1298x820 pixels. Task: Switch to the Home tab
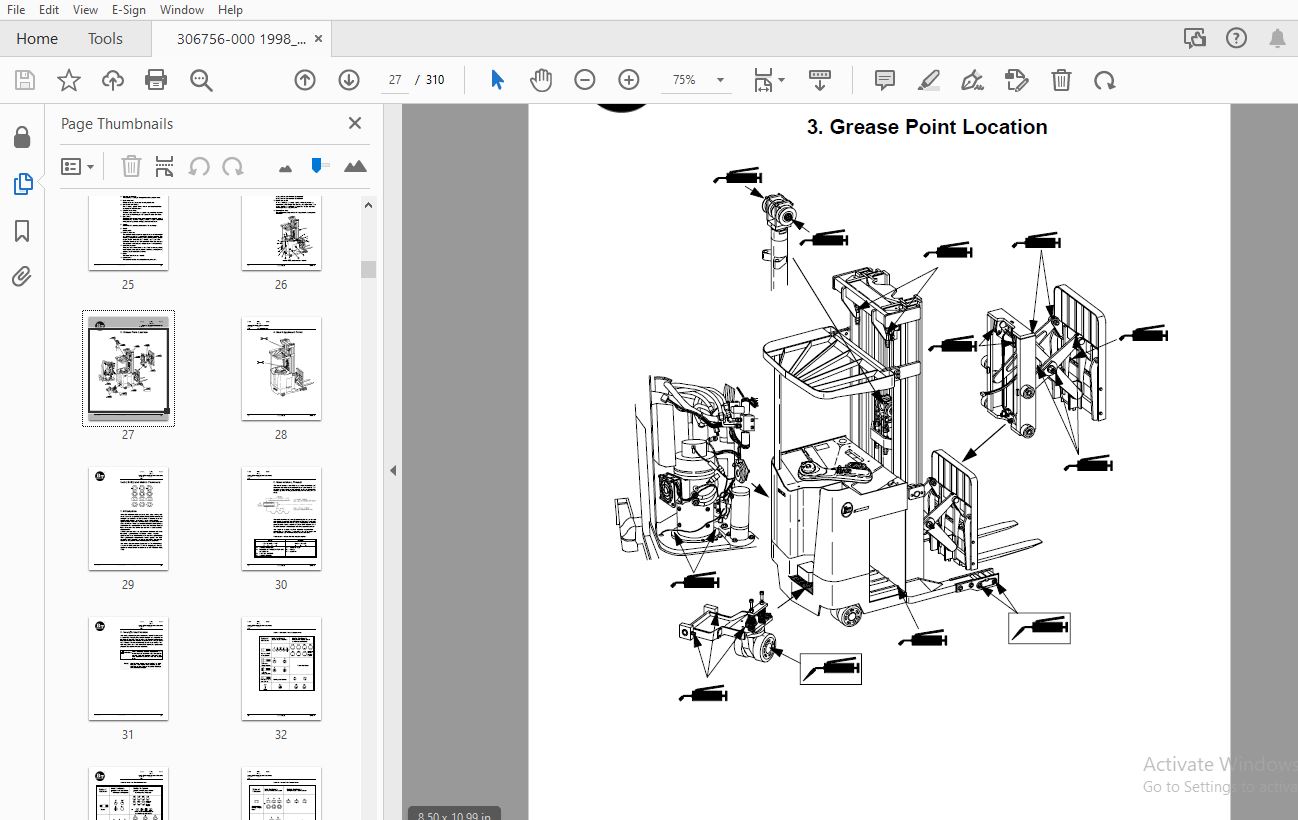click(x=37, y=39)
